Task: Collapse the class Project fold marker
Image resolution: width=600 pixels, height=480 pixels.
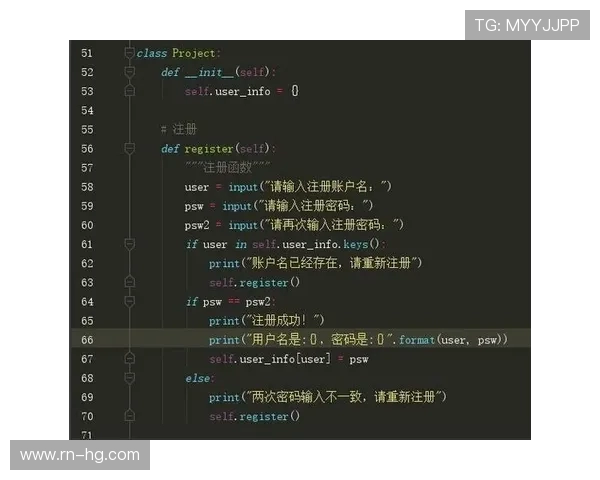Action: click(129, 53)
